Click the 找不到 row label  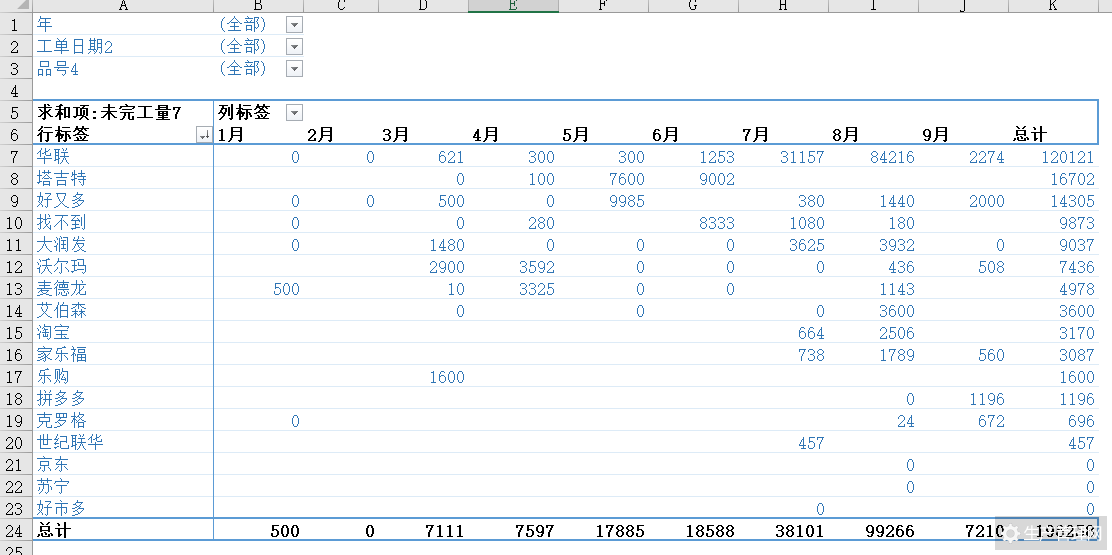coord(62,223)
